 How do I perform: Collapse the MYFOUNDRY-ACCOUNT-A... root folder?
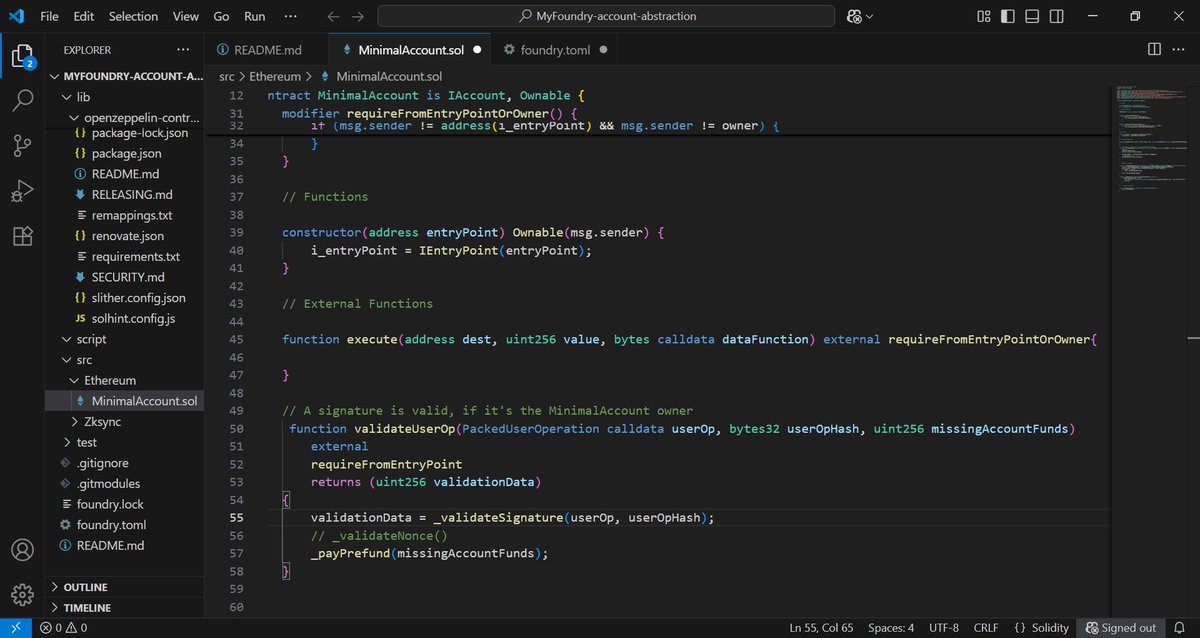tap(126, 76)
